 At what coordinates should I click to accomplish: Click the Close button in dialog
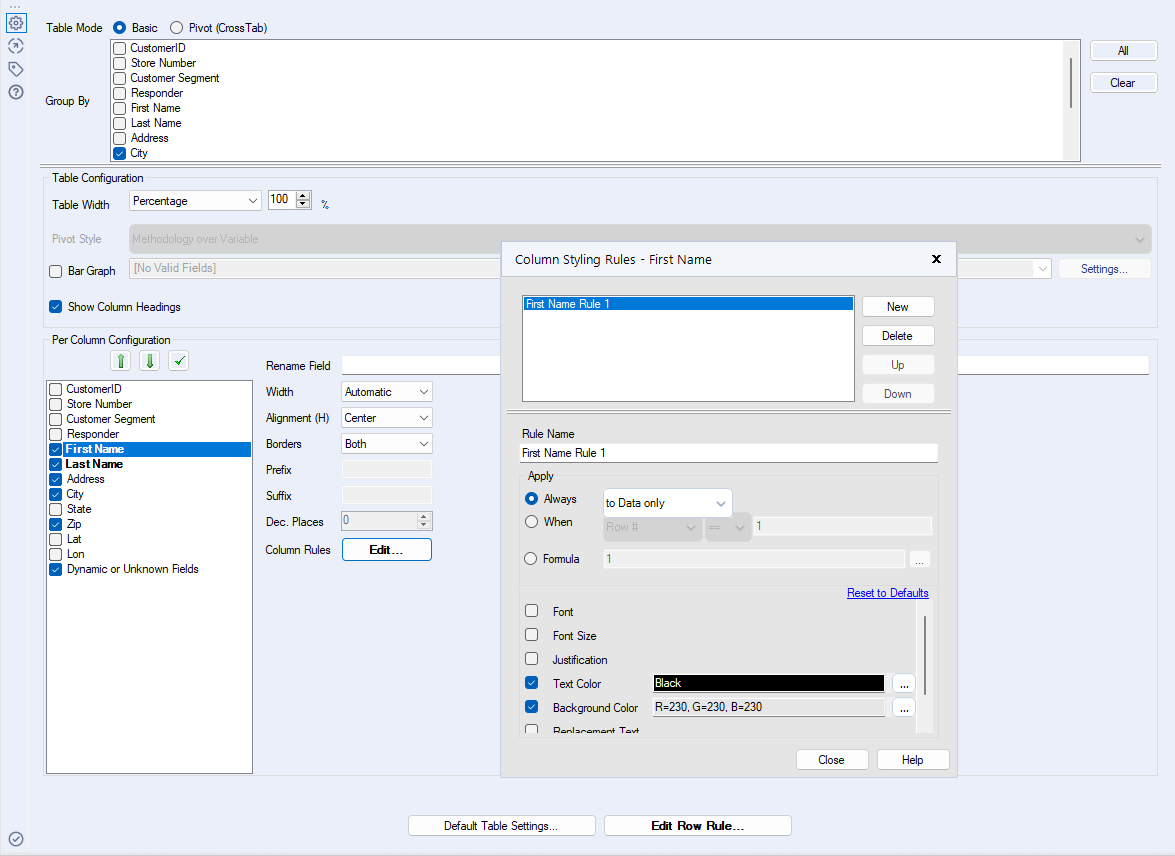(832, 759)
